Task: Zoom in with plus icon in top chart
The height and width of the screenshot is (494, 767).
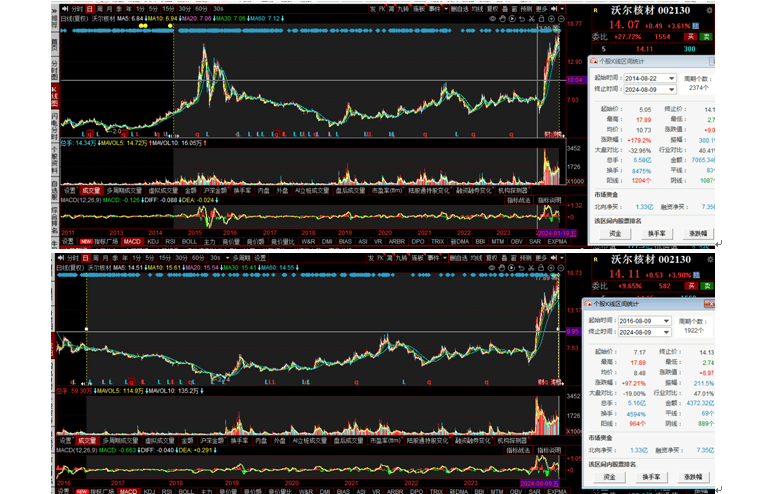Action: click(x=551, y=19)
